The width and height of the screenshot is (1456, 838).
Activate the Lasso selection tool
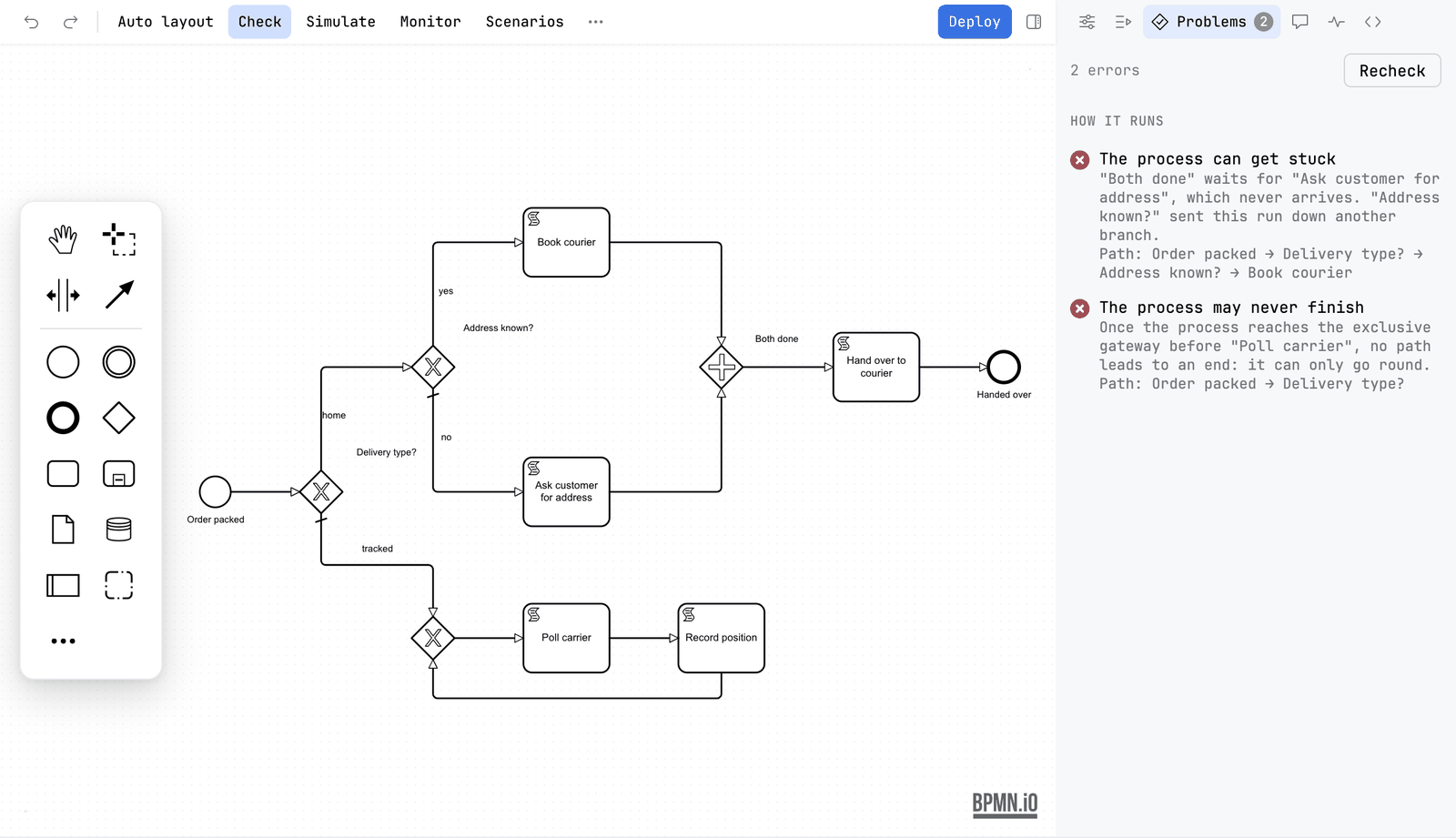(x=119, y=240)
